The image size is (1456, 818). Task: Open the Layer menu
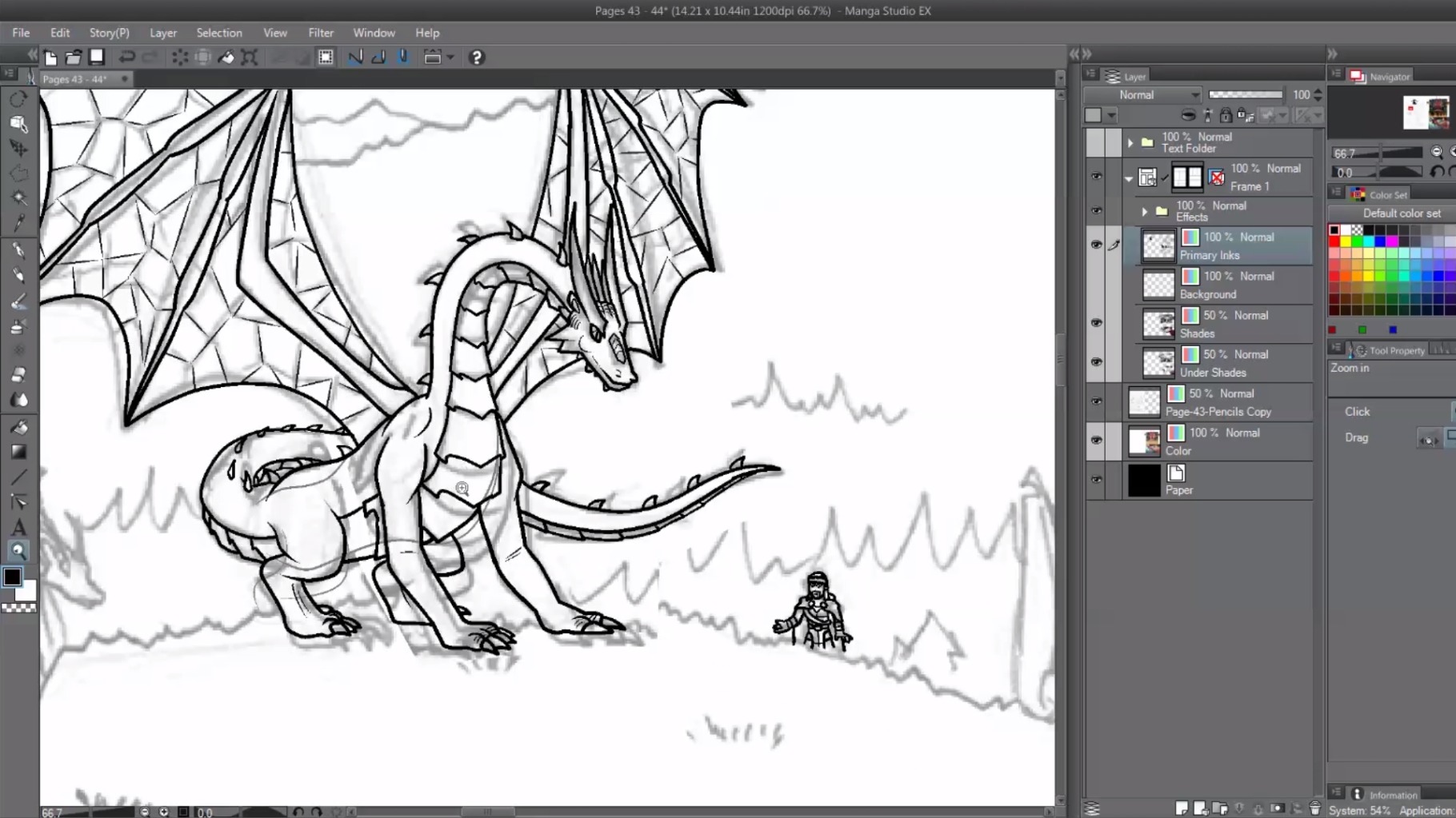[x=163, y=33]
